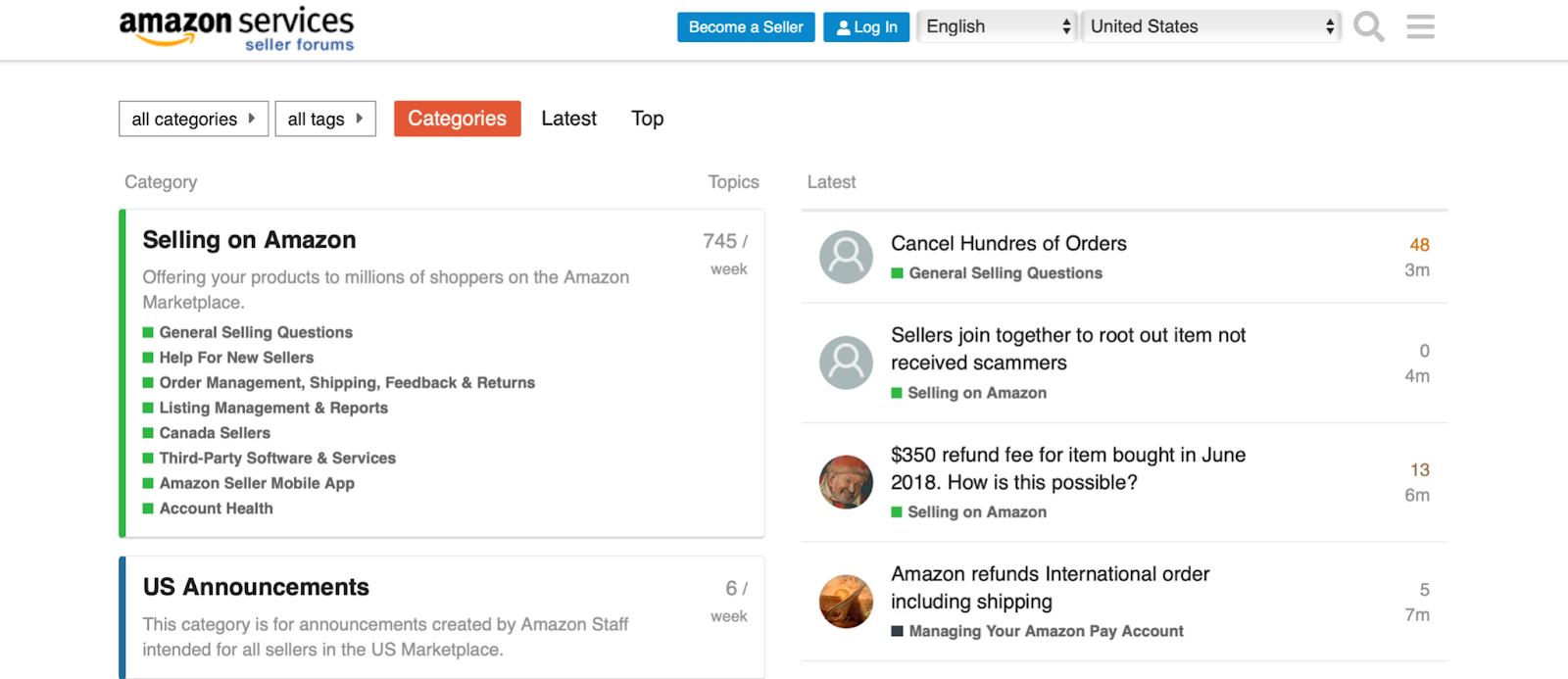This screenshot has height=679, width=1568.
Task: Click the Become a Seller button
Action: [746, 27]
